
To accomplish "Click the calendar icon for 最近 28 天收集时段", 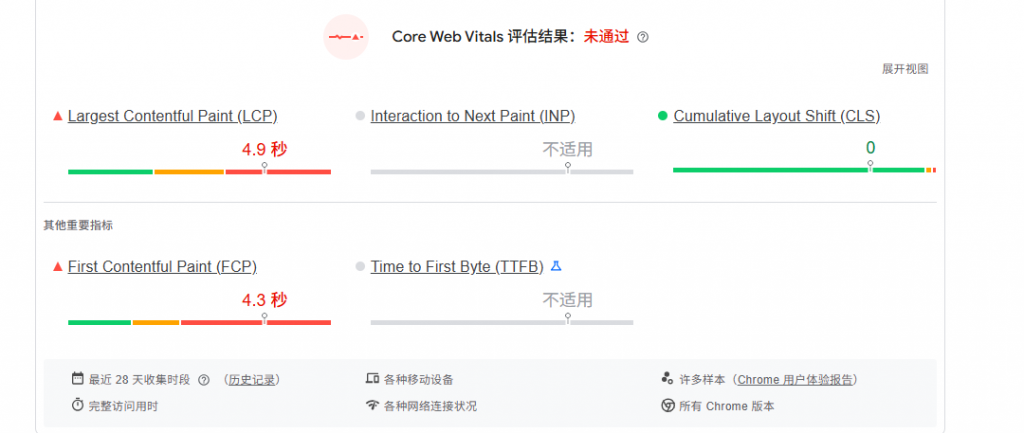I will coord(77,379).
